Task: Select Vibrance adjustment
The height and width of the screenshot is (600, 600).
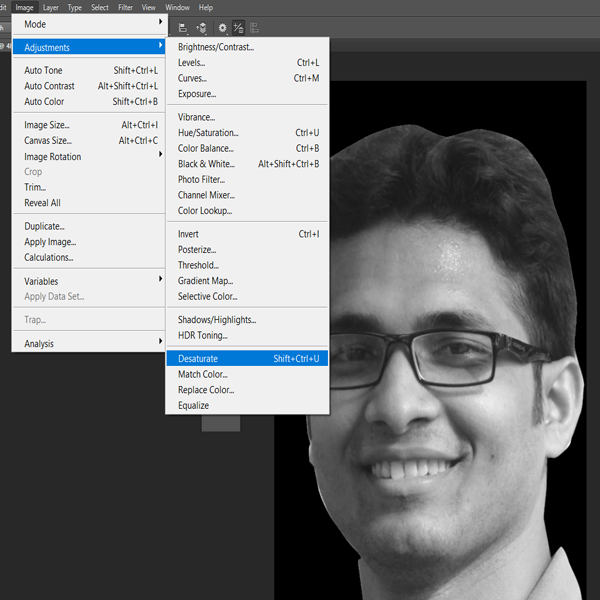Action: coord(247,117)
